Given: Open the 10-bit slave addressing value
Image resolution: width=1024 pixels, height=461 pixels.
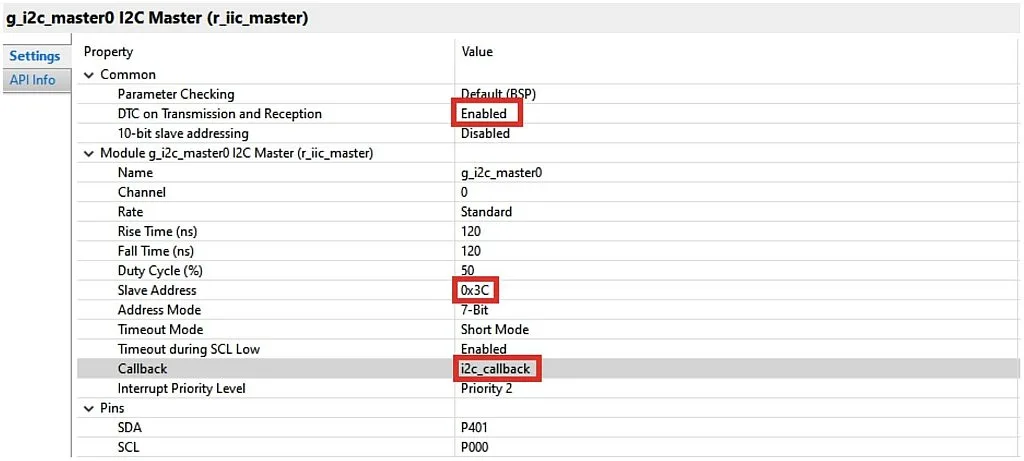Looking at the screenshot, I should click(485, 133).
